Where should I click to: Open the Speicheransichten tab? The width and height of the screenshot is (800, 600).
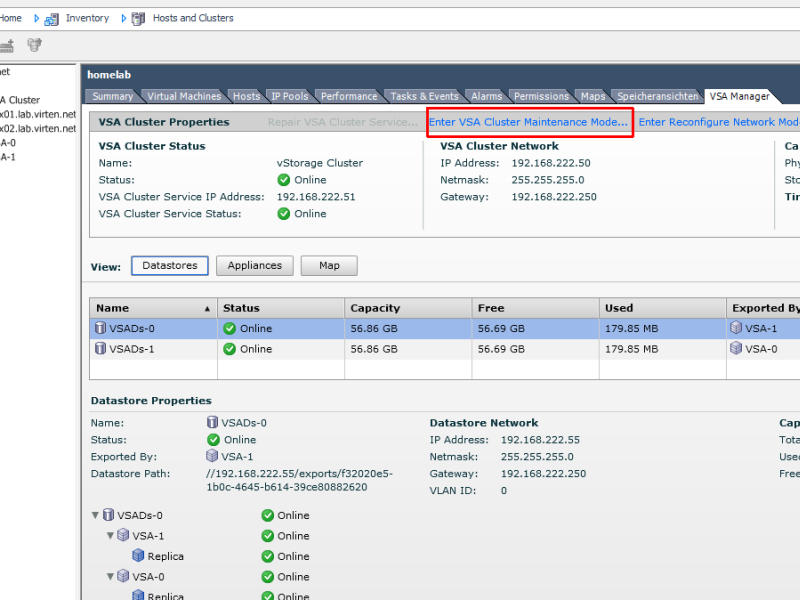click(657, 96)
